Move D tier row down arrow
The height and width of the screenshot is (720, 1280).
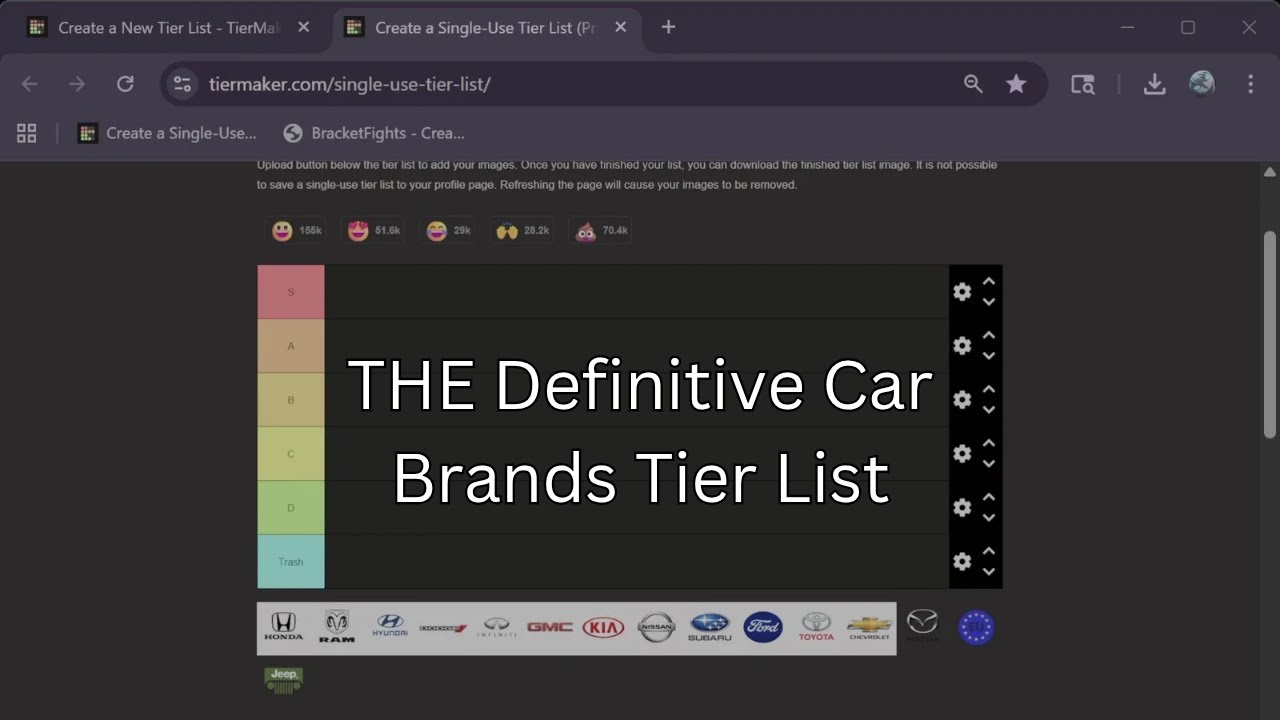coord(988,517)
